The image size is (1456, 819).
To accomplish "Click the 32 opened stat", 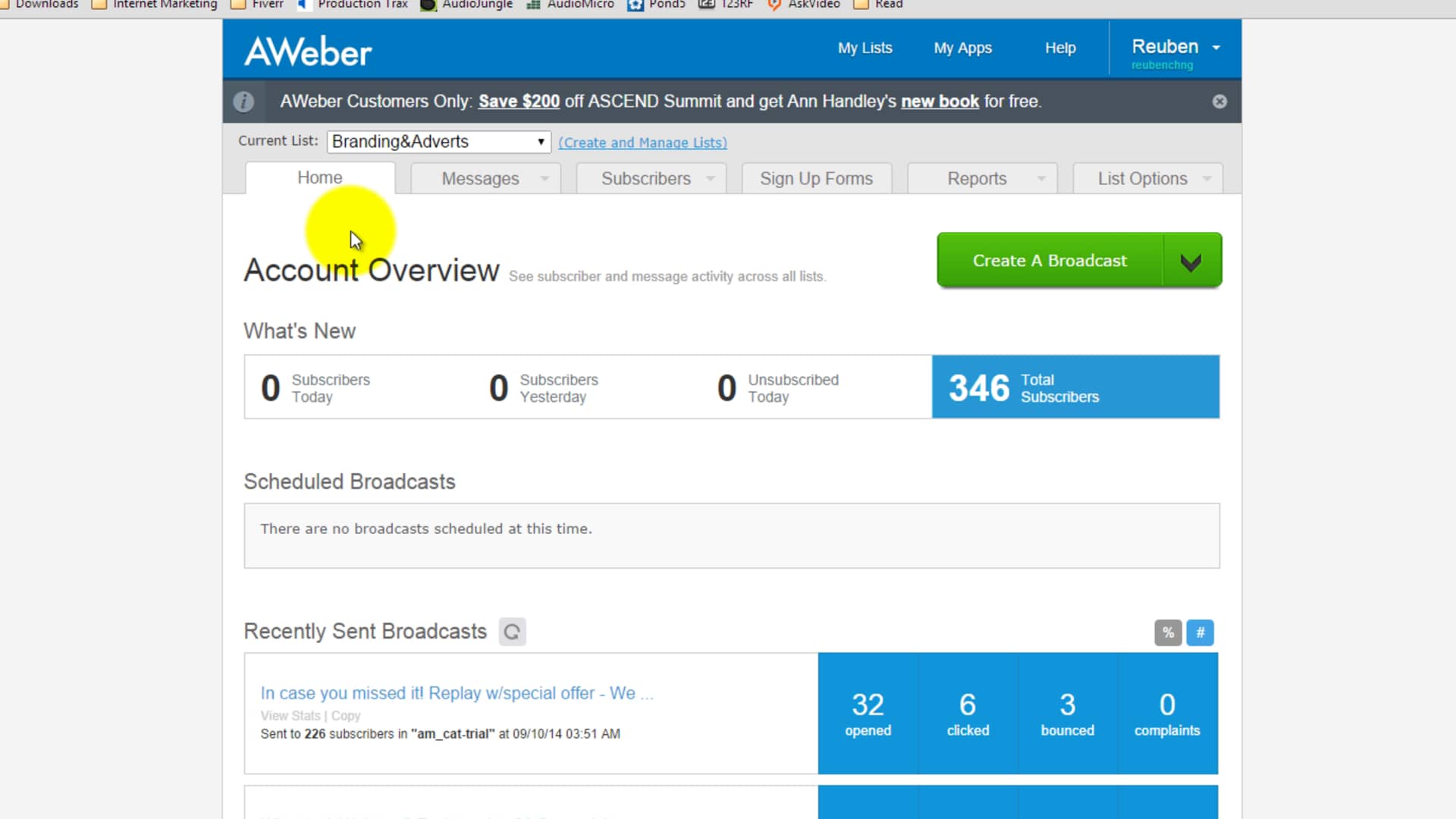I will pyautogui.click(x=868, y=714).
